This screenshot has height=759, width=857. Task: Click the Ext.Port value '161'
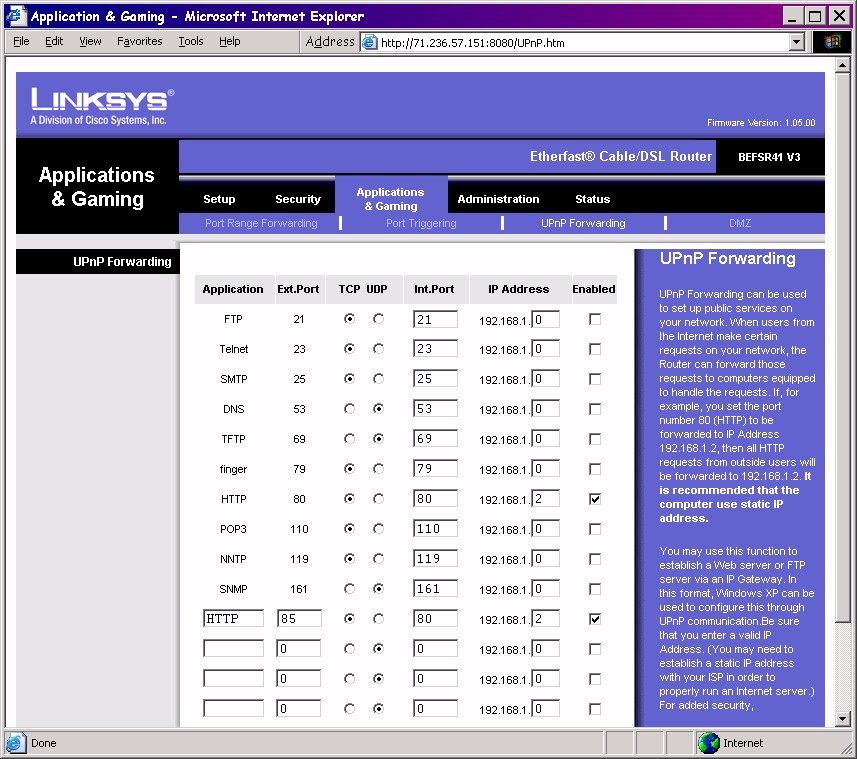(299, 589)
